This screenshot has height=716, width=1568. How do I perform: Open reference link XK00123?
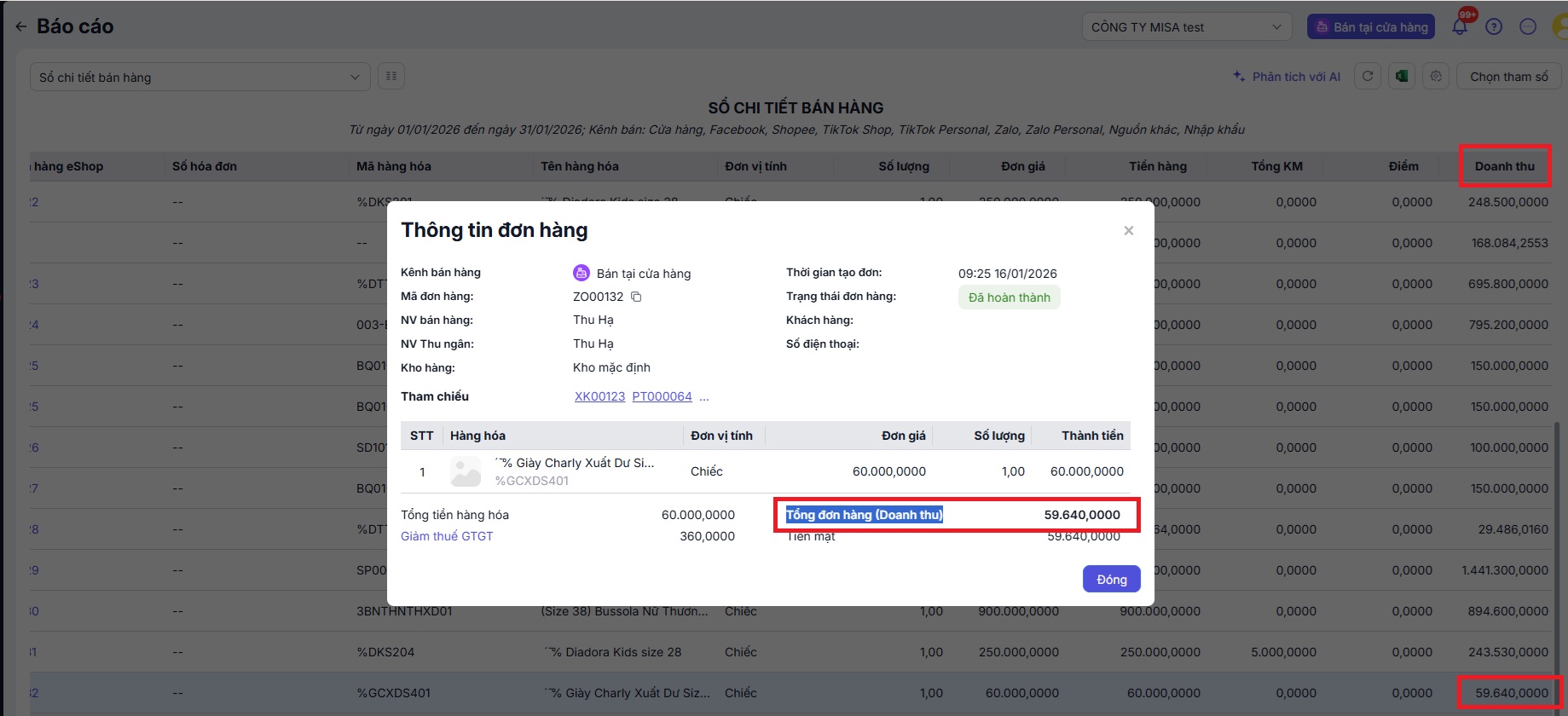click(599, 396)
